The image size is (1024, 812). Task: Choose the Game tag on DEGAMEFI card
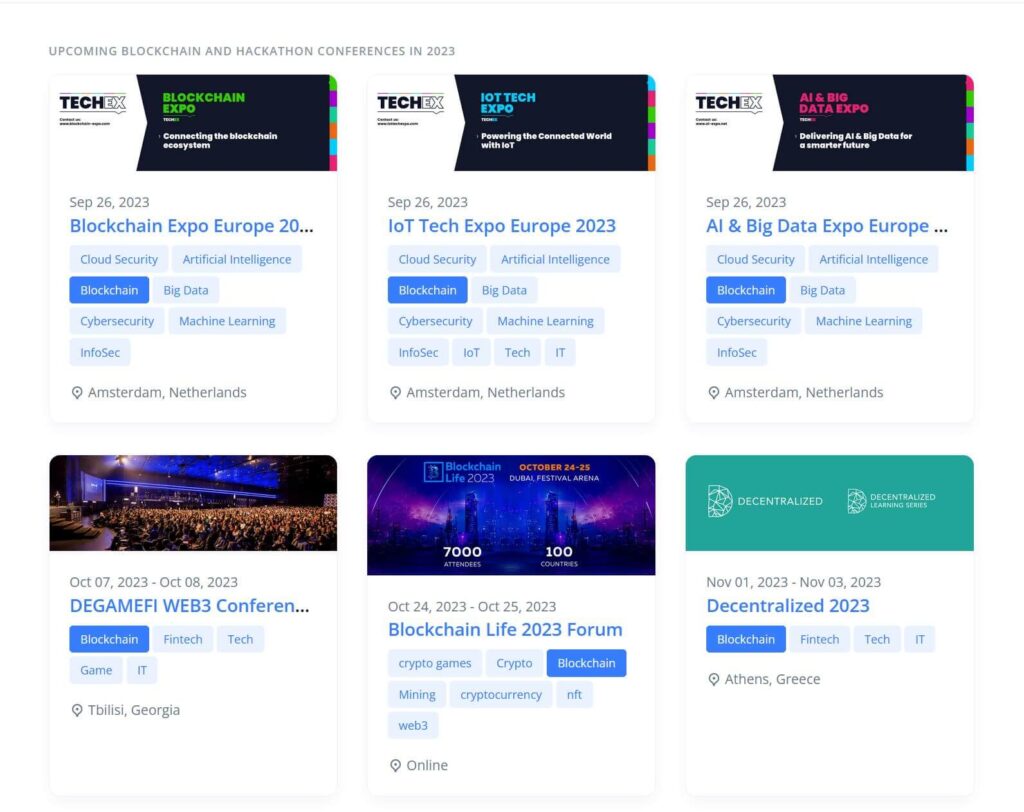[x=96, y=670]
